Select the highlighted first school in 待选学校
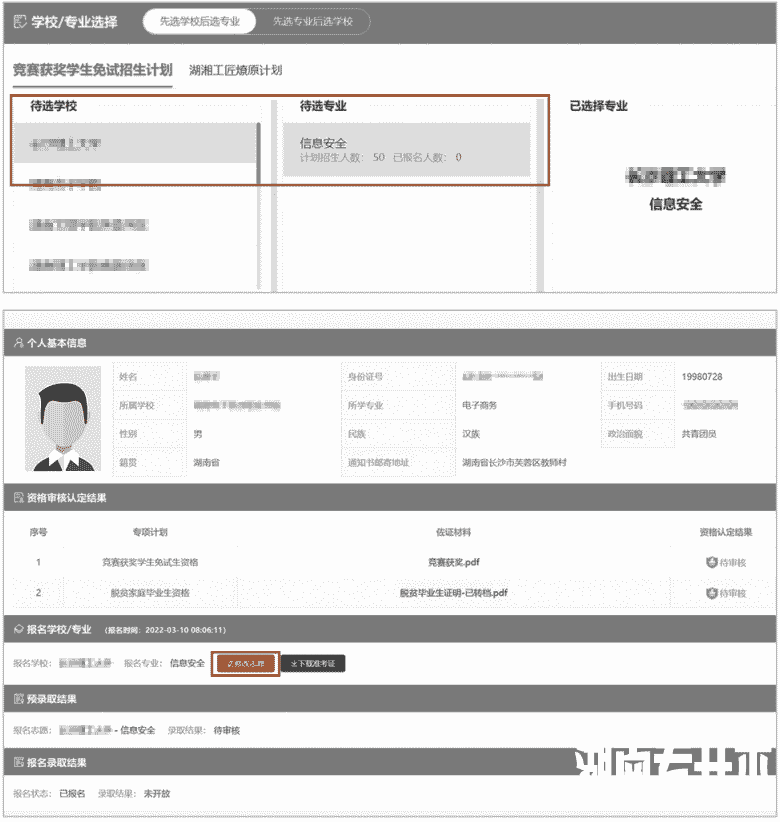Image resolution: width=780 pixels, height=822 pixels. (x=134, y=144)
